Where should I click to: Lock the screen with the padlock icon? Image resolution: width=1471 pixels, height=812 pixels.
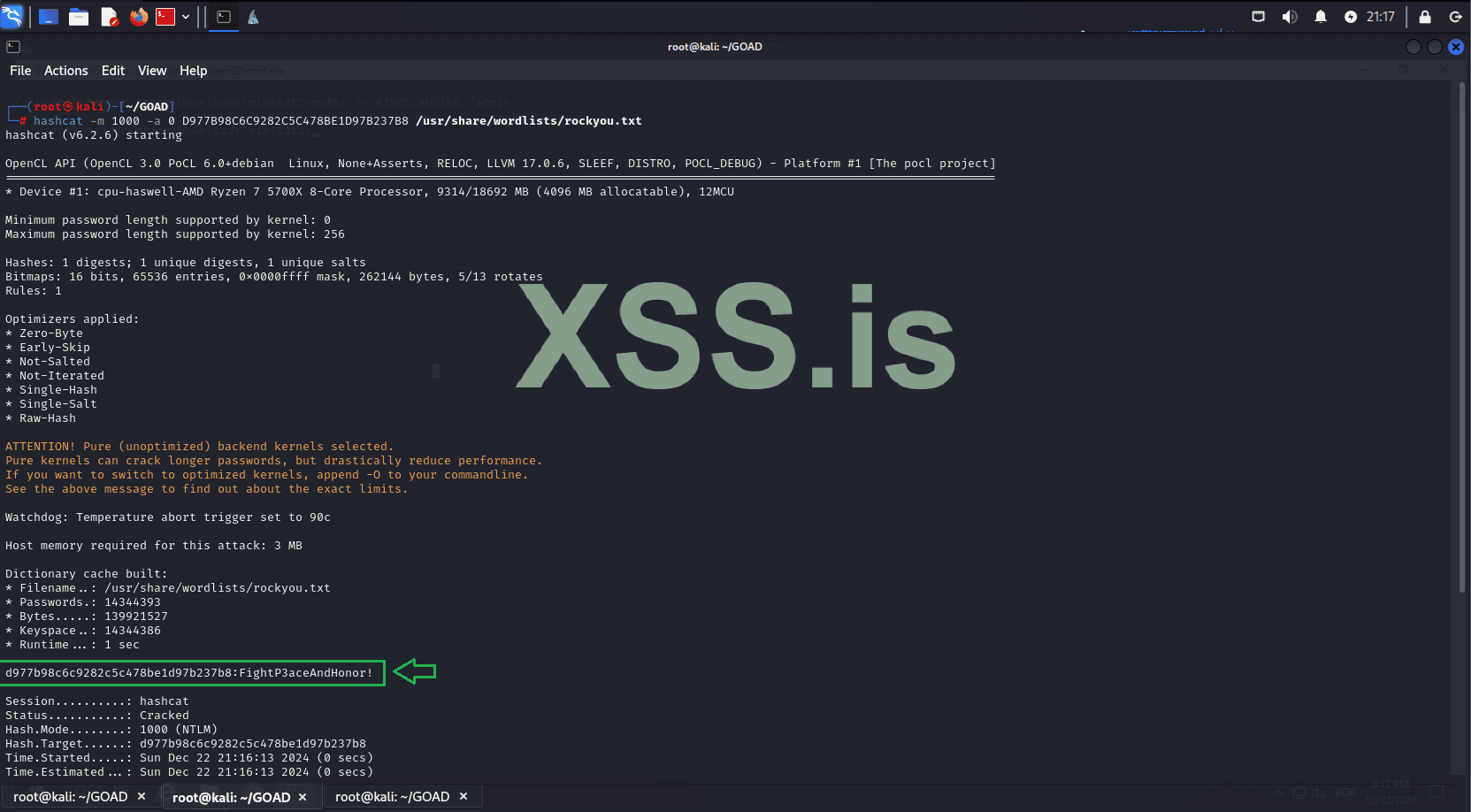point(1425,17)
